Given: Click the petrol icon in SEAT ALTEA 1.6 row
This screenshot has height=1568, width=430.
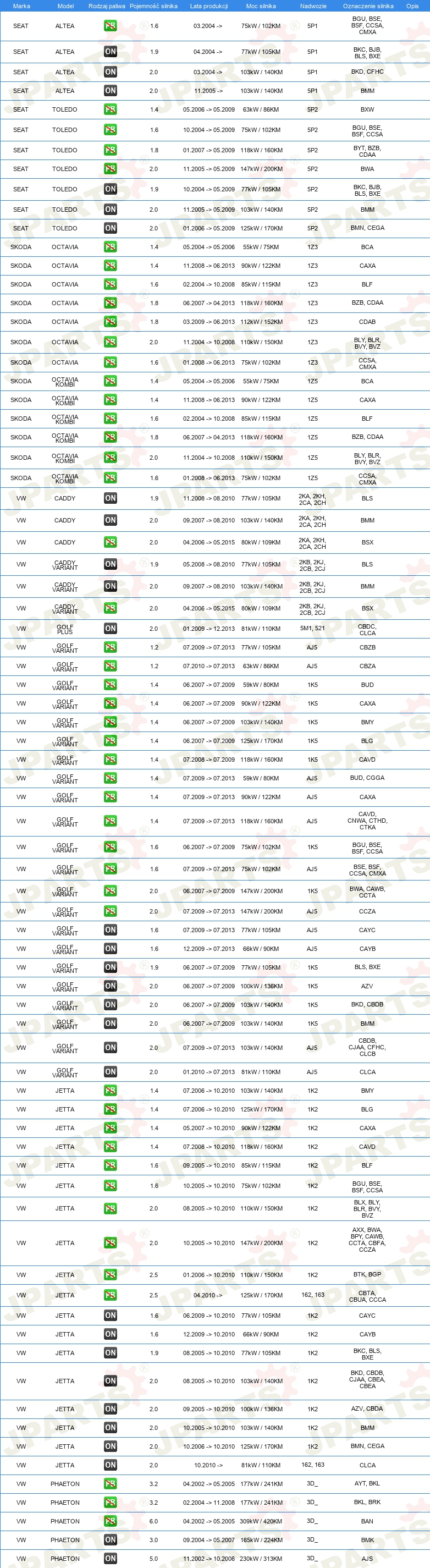Looking at the screenshot, I should (x=110, y=26).
